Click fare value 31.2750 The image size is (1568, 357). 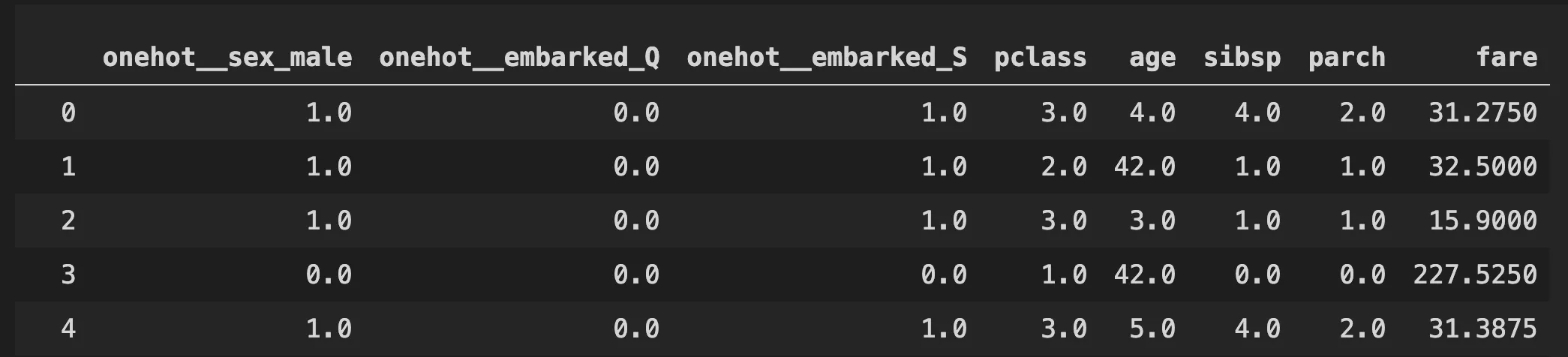1482,112
